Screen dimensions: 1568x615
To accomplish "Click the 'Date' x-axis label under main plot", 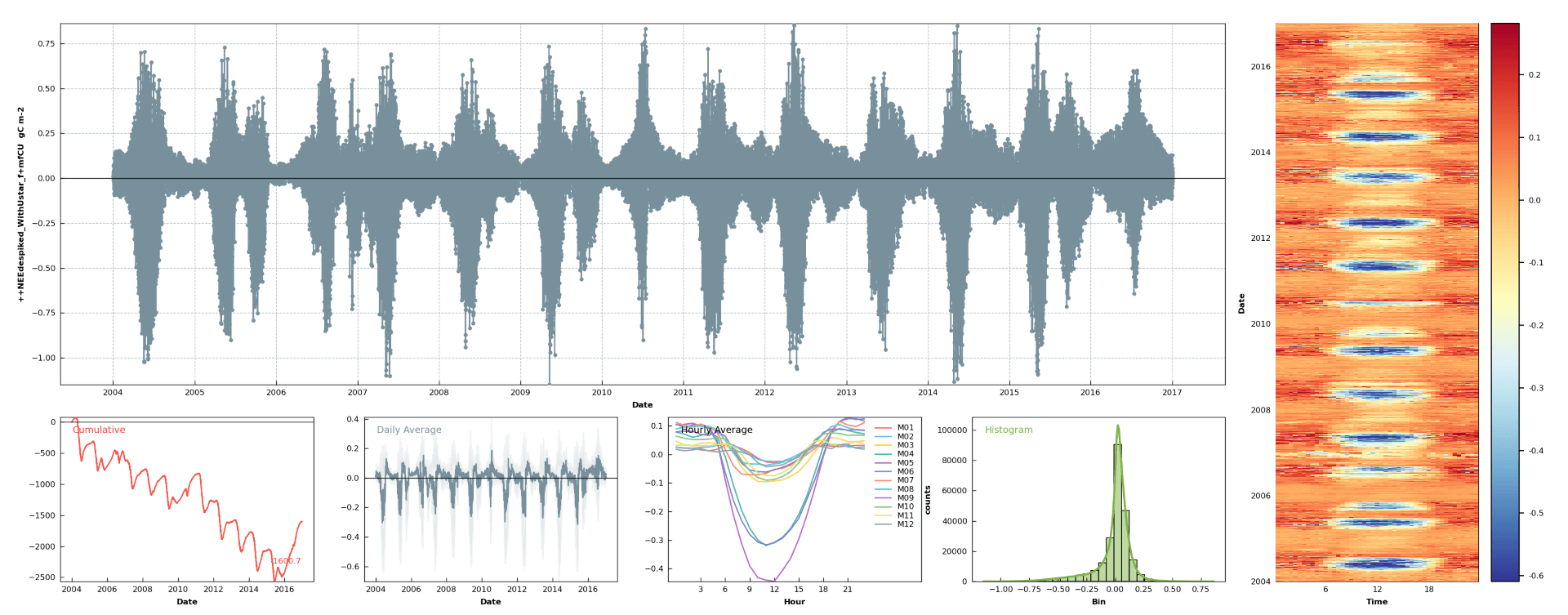I will pyautogui.click(x=643, y=405).
